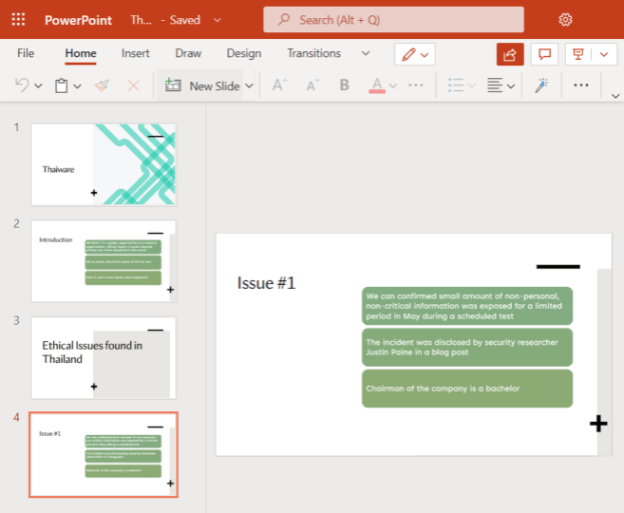Viewport: 624px width, 513px height.
Task: Expand the alignment options dropdown
Action: [x=511, y=86]
